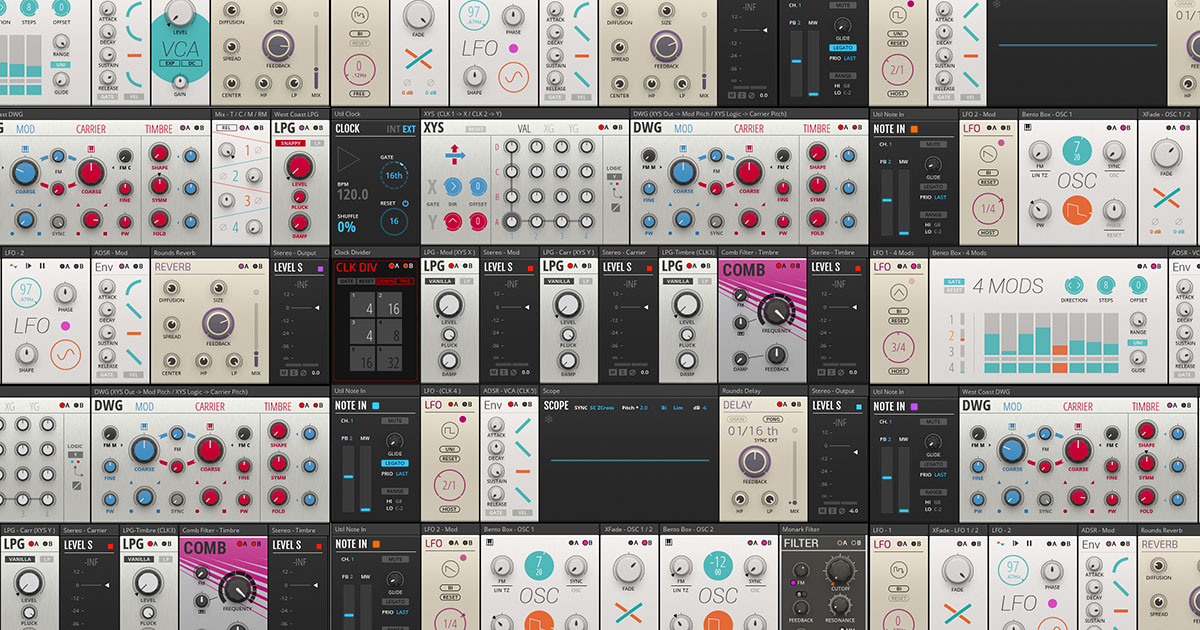This screenshot has height=630, width=1200.
Task: Click the FEEDBACK knob in Rounds Delay
Action: [x=754, y=460]
